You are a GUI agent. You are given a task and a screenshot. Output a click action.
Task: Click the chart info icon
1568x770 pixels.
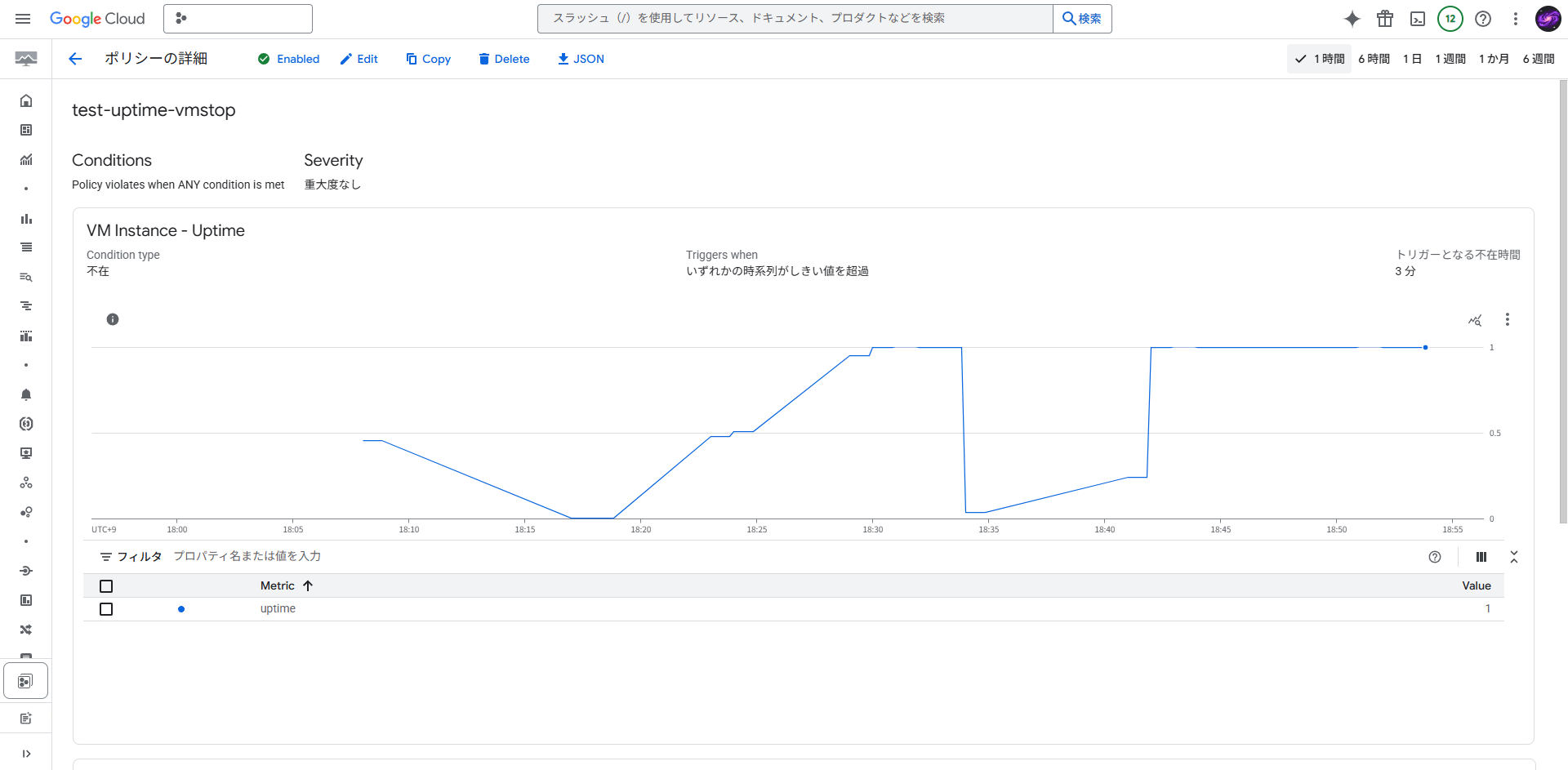click(x=113, y=319)
